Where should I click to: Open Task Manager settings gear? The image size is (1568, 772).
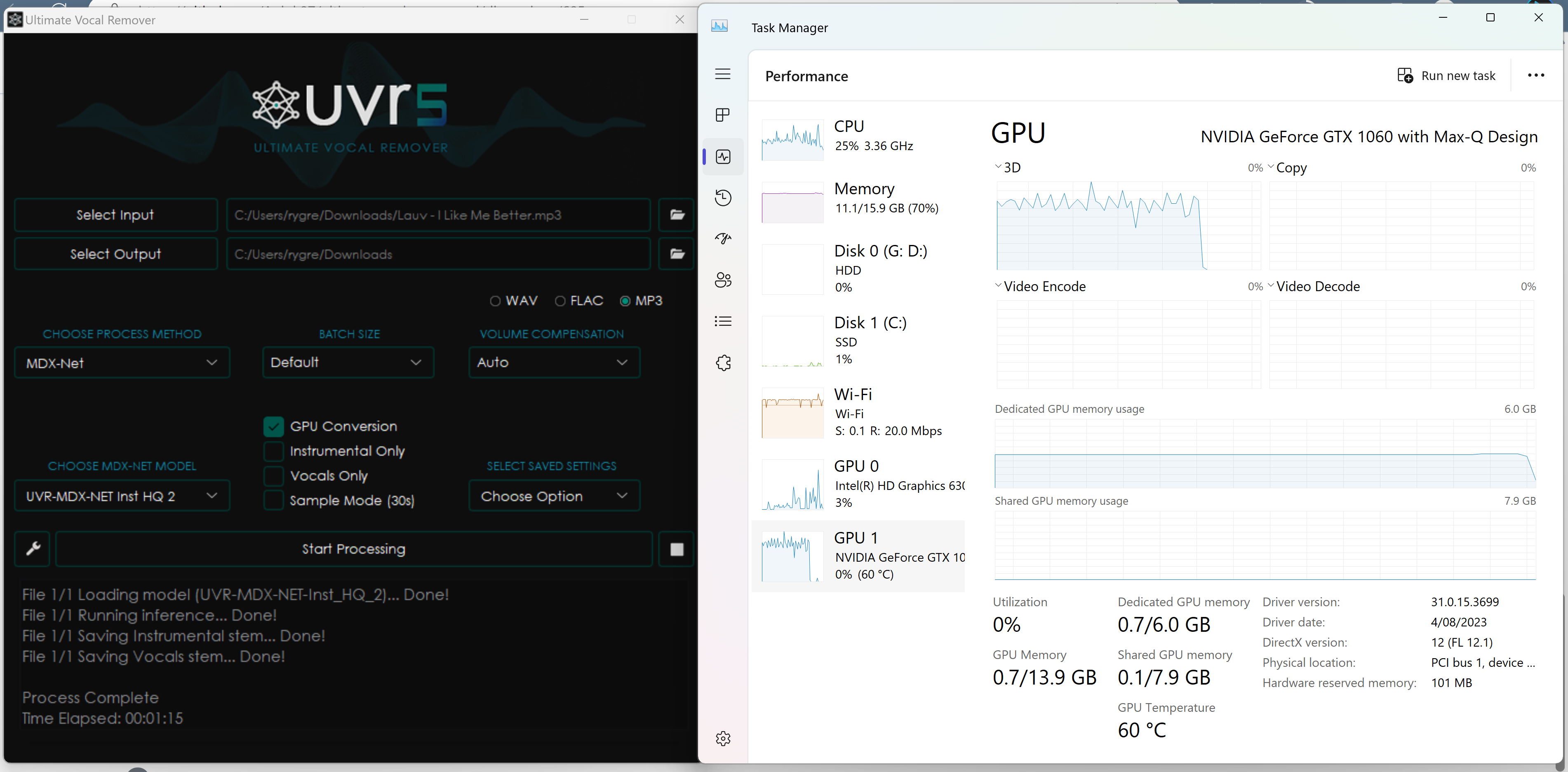(x=723, y=739)
